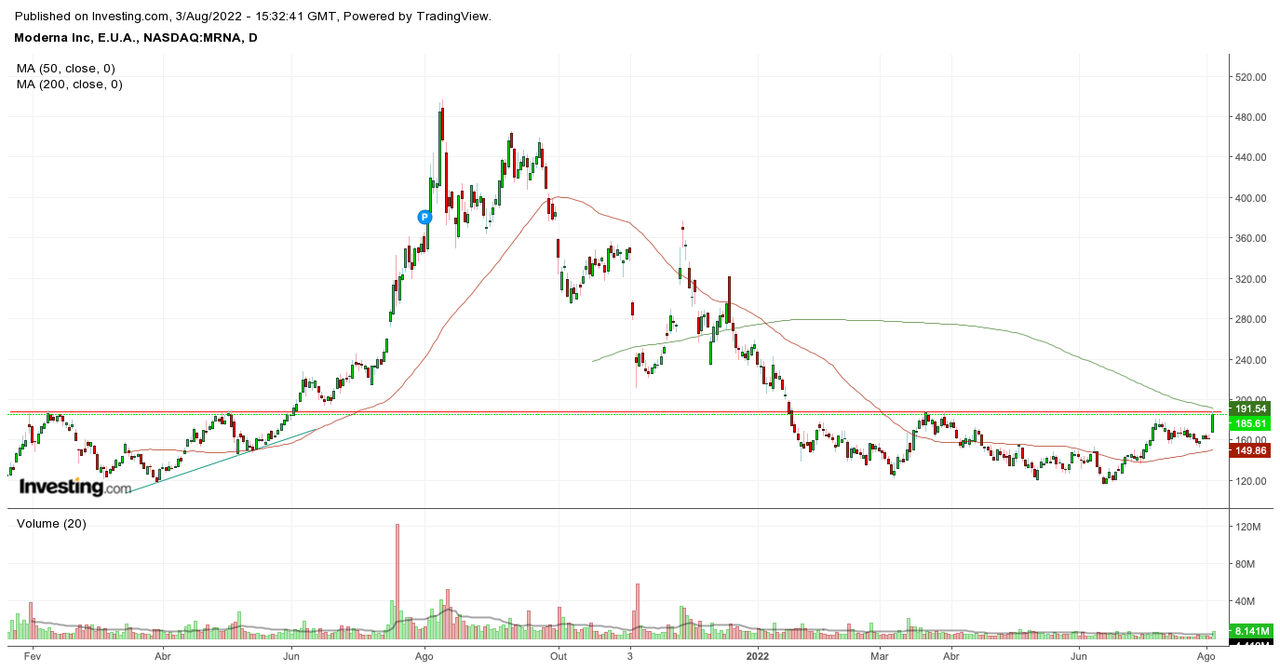Click the 440.00 price axis label
The image size is (1280, 668).
click(1252, 158)
